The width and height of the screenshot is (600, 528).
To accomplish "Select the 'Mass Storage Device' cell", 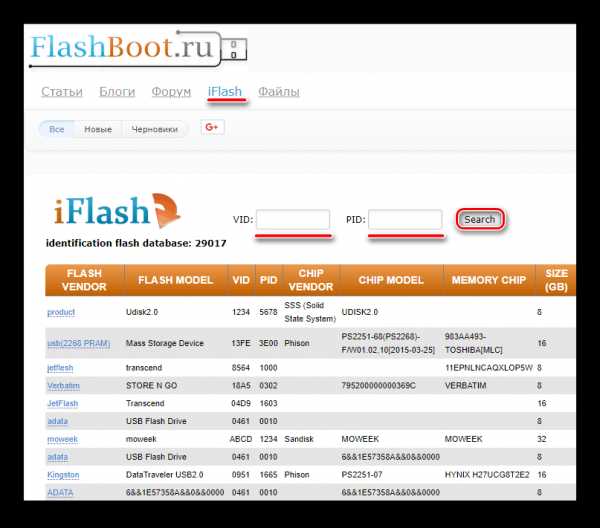I will click(x=165, y=343).
